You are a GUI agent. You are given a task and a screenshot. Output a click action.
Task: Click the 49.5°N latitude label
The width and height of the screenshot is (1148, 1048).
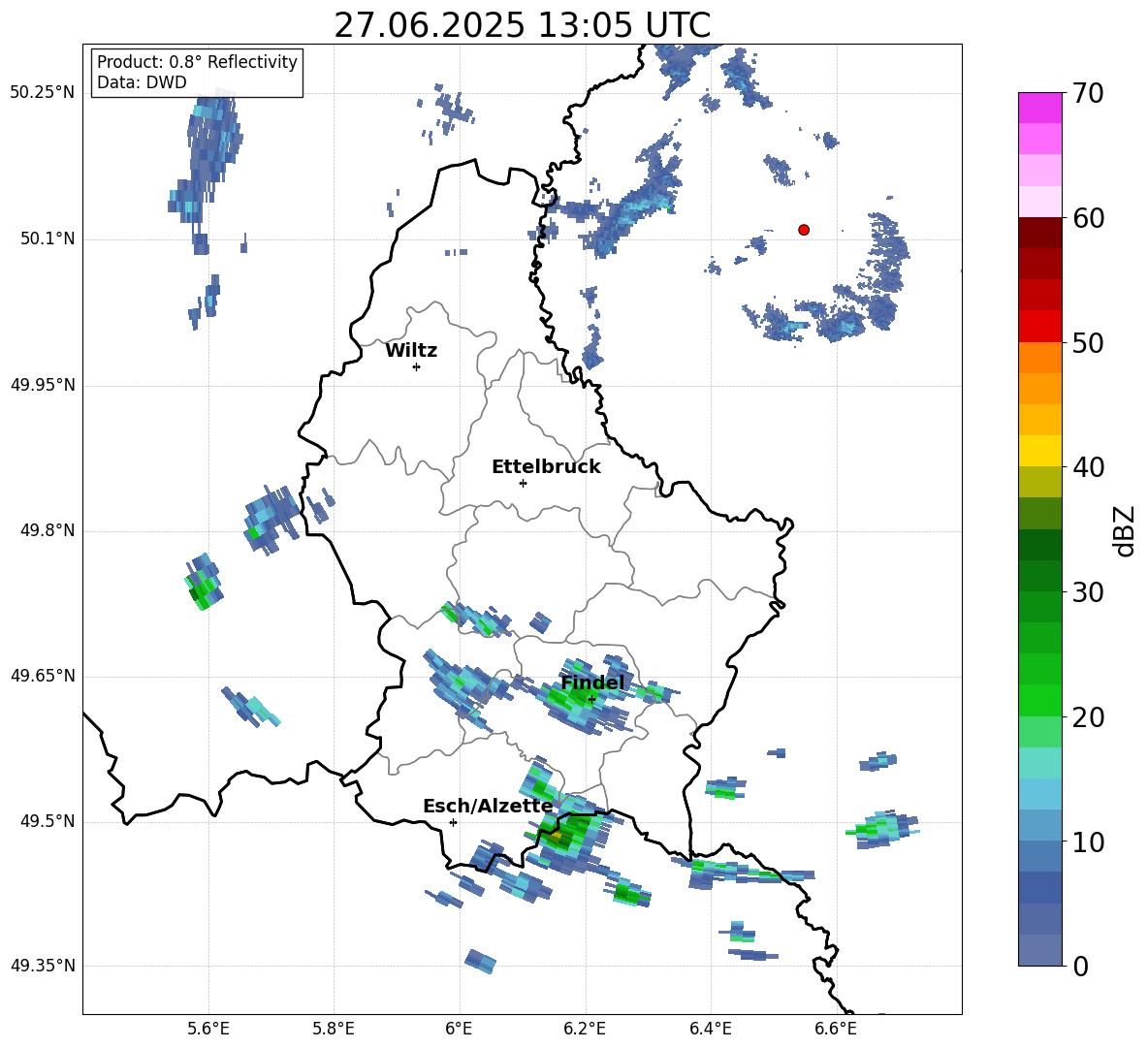click(x=48, y=821)
